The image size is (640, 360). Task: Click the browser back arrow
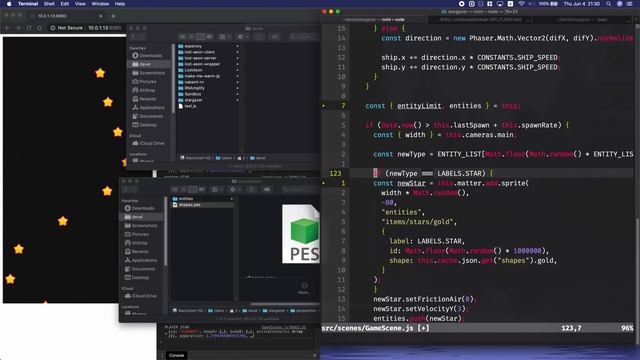tap(7, 28)
